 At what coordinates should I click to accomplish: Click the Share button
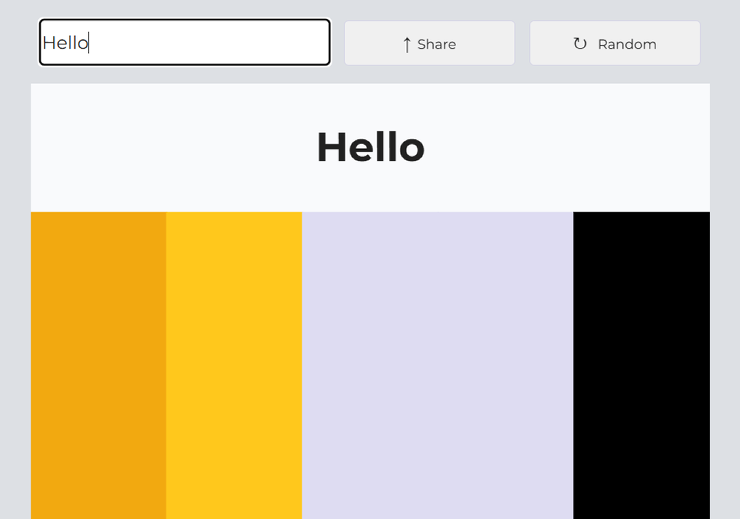tap(429, 43)
